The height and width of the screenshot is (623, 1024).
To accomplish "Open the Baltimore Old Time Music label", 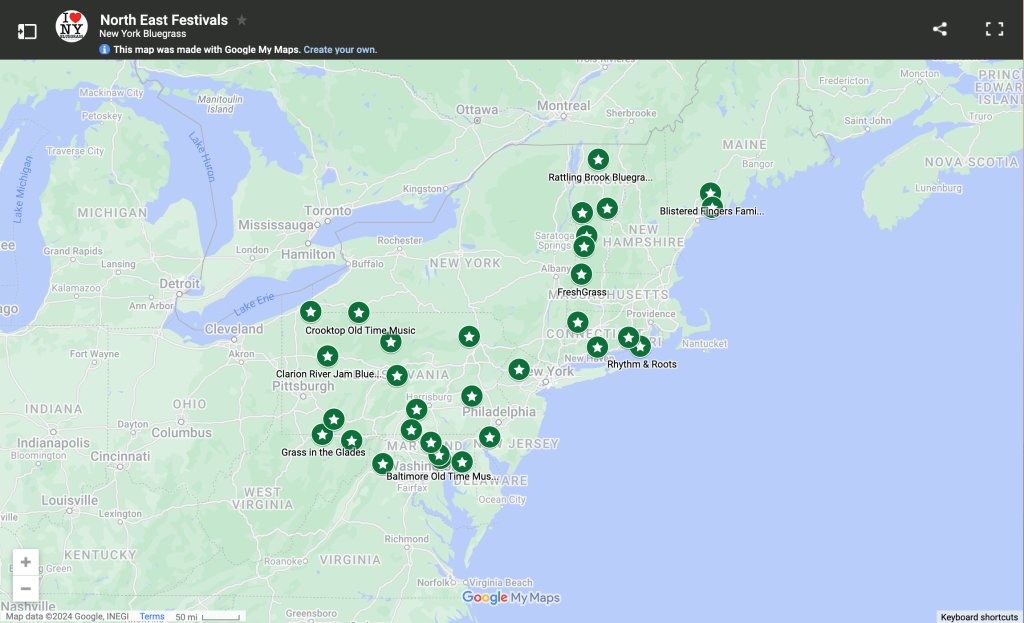I will pyautogui.click(x=440, y=476).
